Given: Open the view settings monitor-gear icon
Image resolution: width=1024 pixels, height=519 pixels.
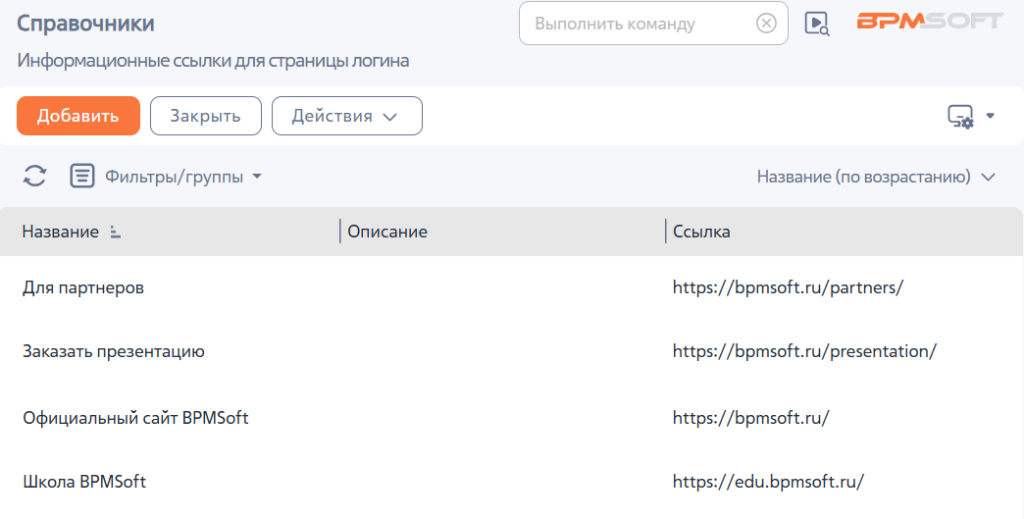Looking at the screenshot, I should click(x=961, y=116).
